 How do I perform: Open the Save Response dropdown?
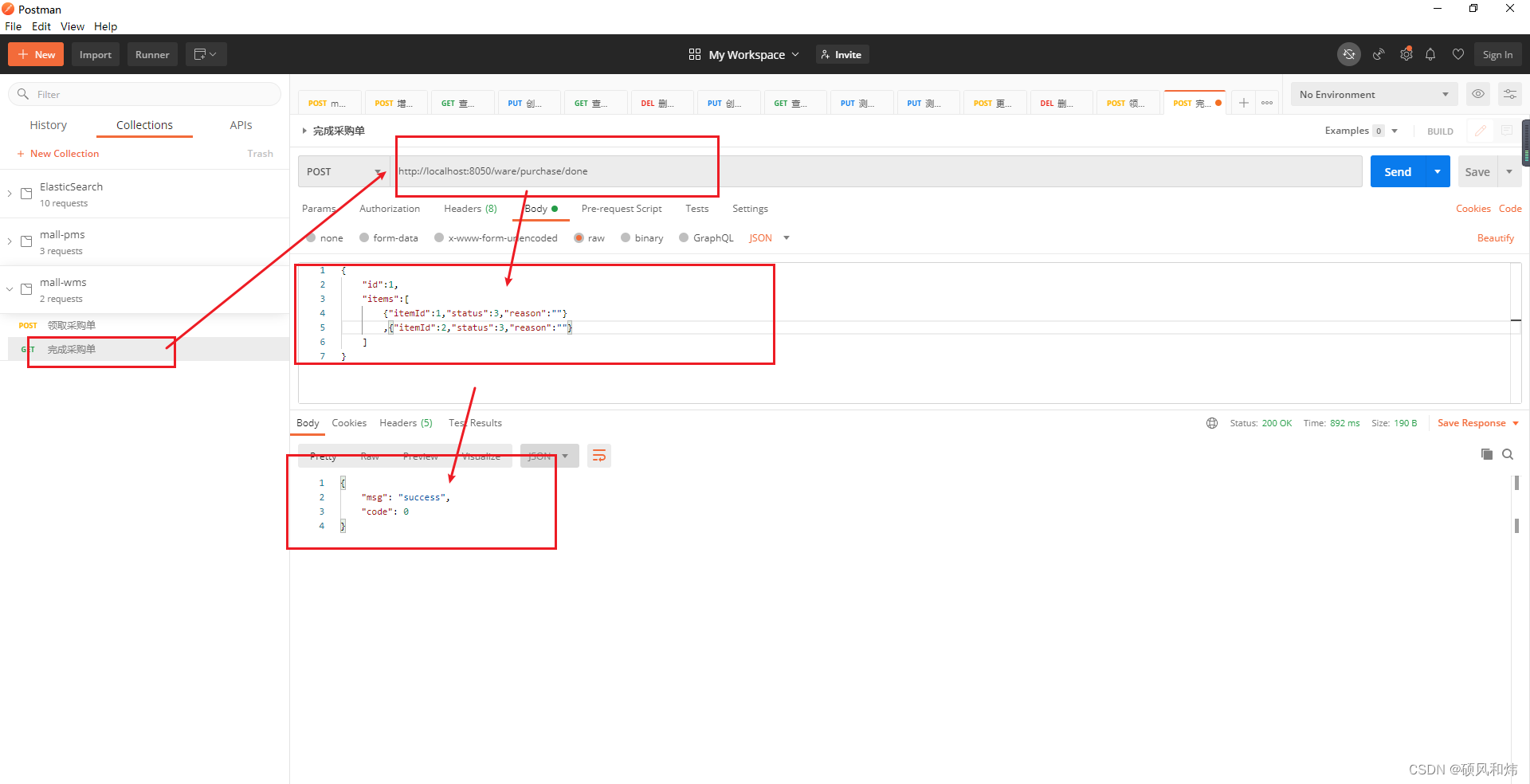[x=1478, y=423]
